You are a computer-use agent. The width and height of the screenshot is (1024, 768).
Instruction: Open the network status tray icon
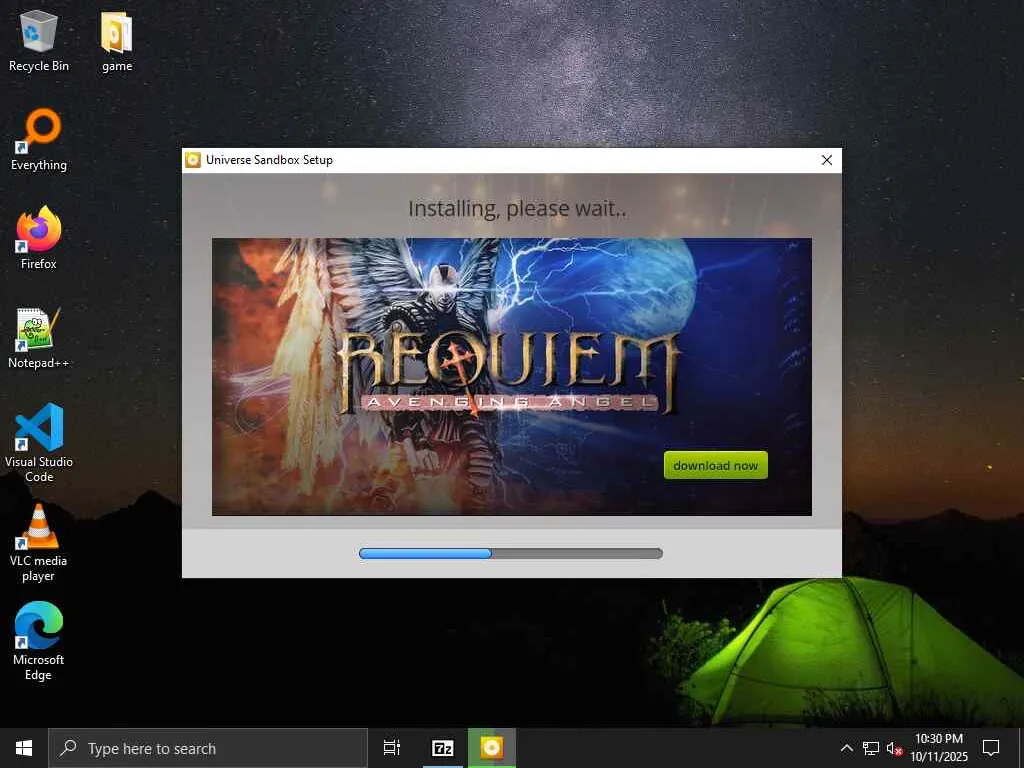click(x=871, y=748)
